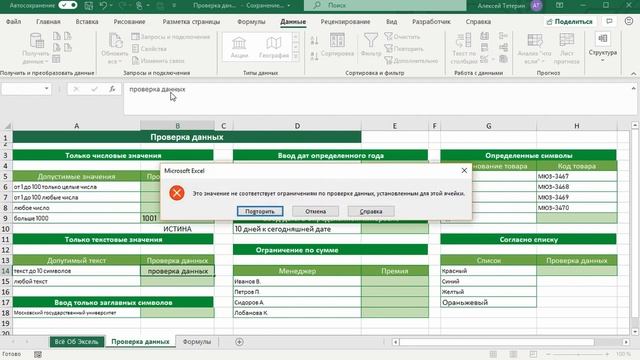Switch to Page Layout view icon

point(513,354)
